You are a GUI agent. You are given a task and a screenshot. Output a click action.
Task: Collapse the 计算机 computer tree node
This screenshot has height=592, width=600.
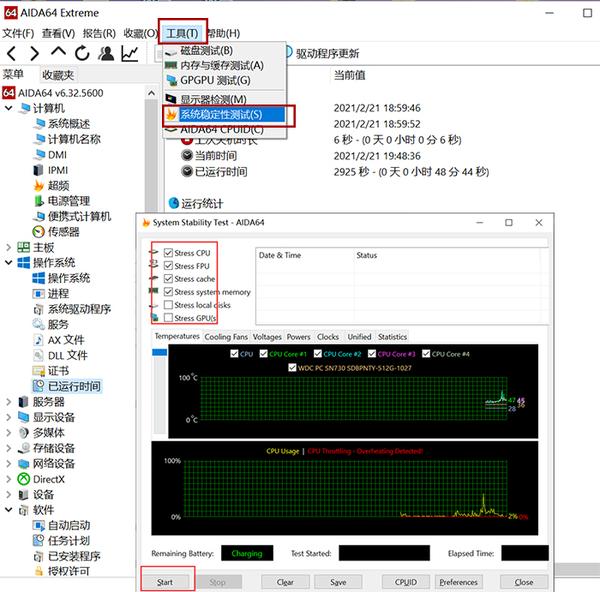click(8, 108)
